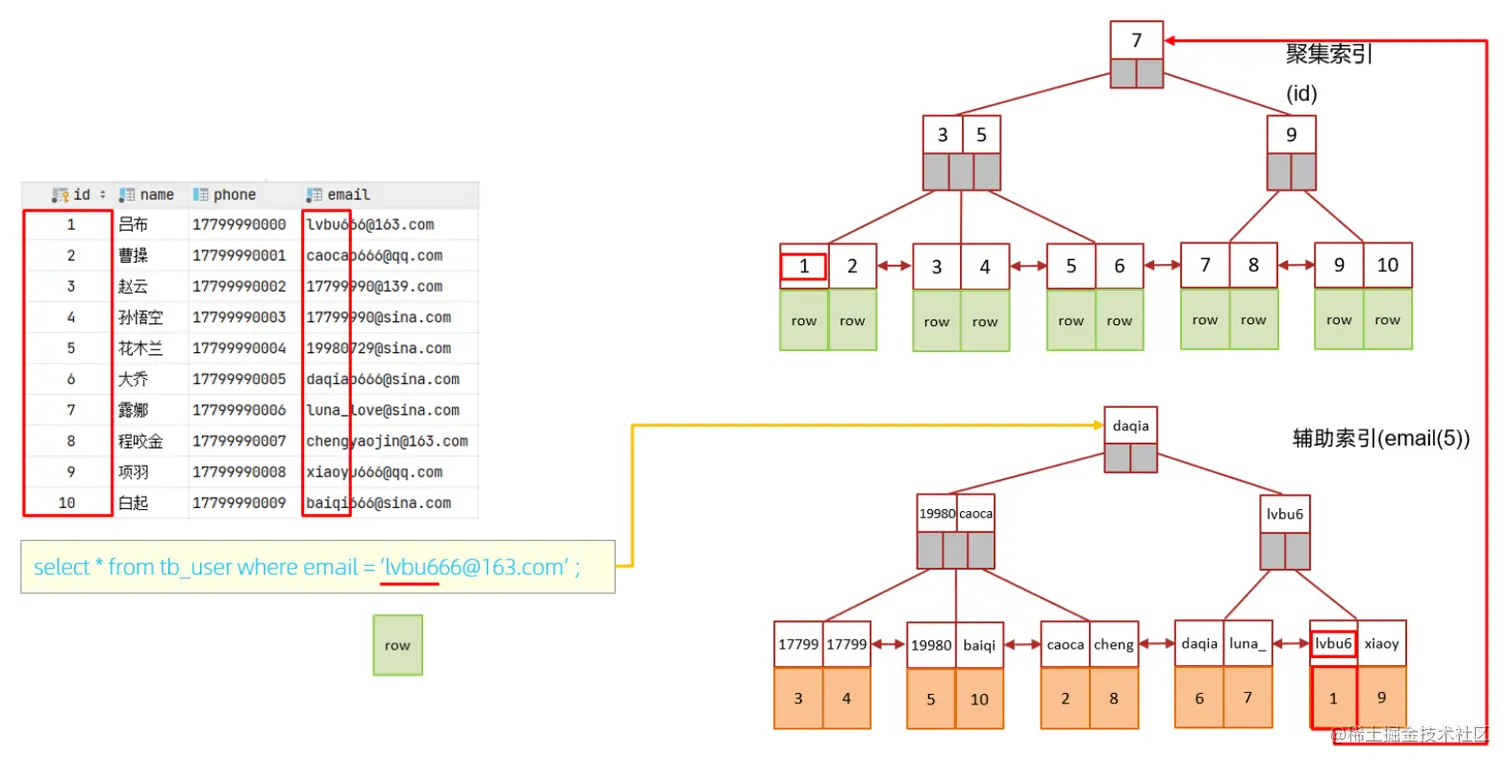The image size is (1512, 766).
Task: Click internal node key 9 in clustered index
Action: pyautogui.click(x=1291, y=134)
